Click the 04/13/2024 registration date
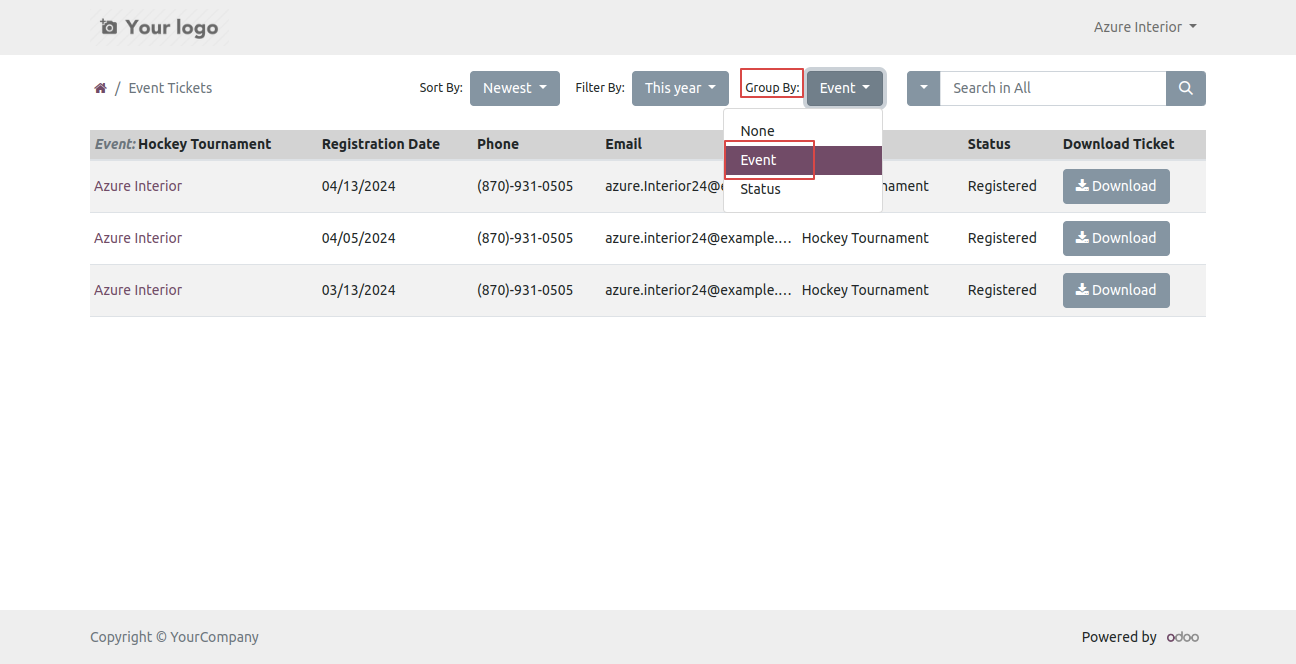Image resolution: width=1296 pixels, height=664 pixels. point(359,186)
